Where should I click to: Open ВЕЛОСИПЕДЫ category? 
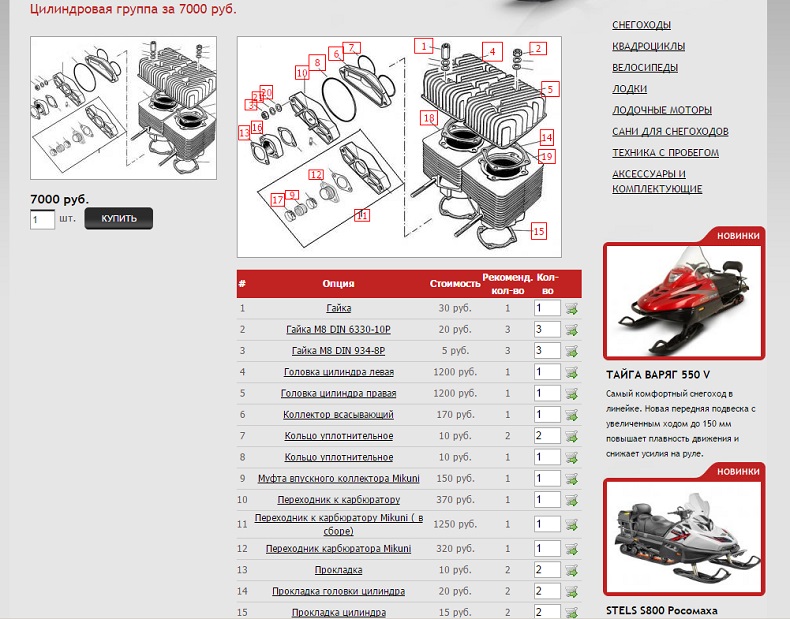(645, 67)
